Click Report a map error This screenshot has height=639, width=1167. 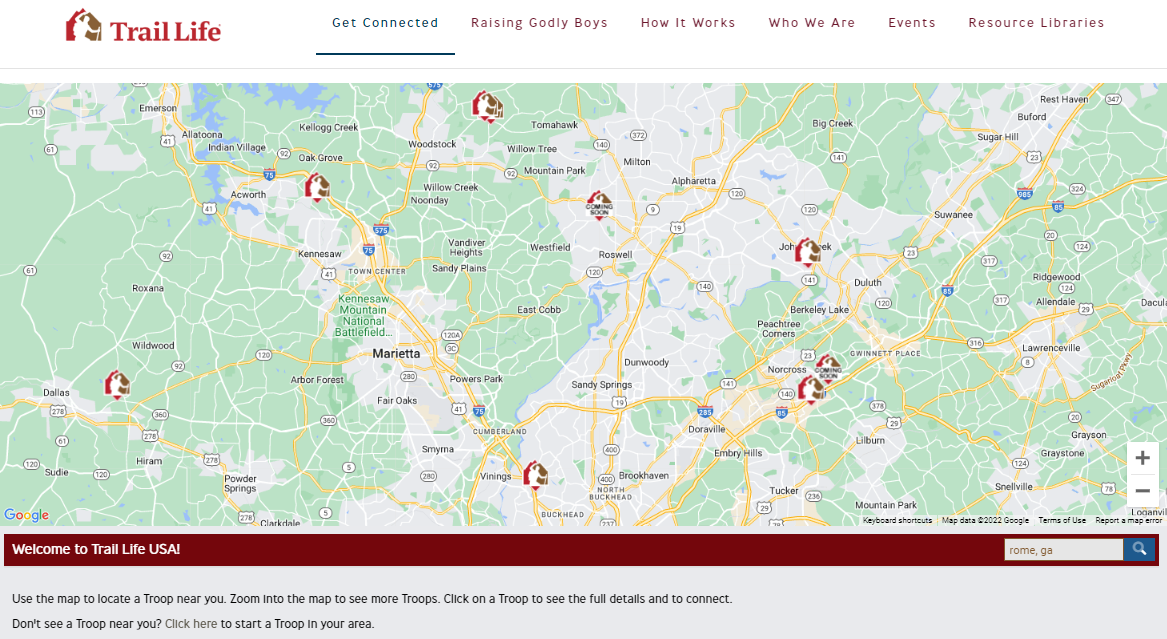1128,521
